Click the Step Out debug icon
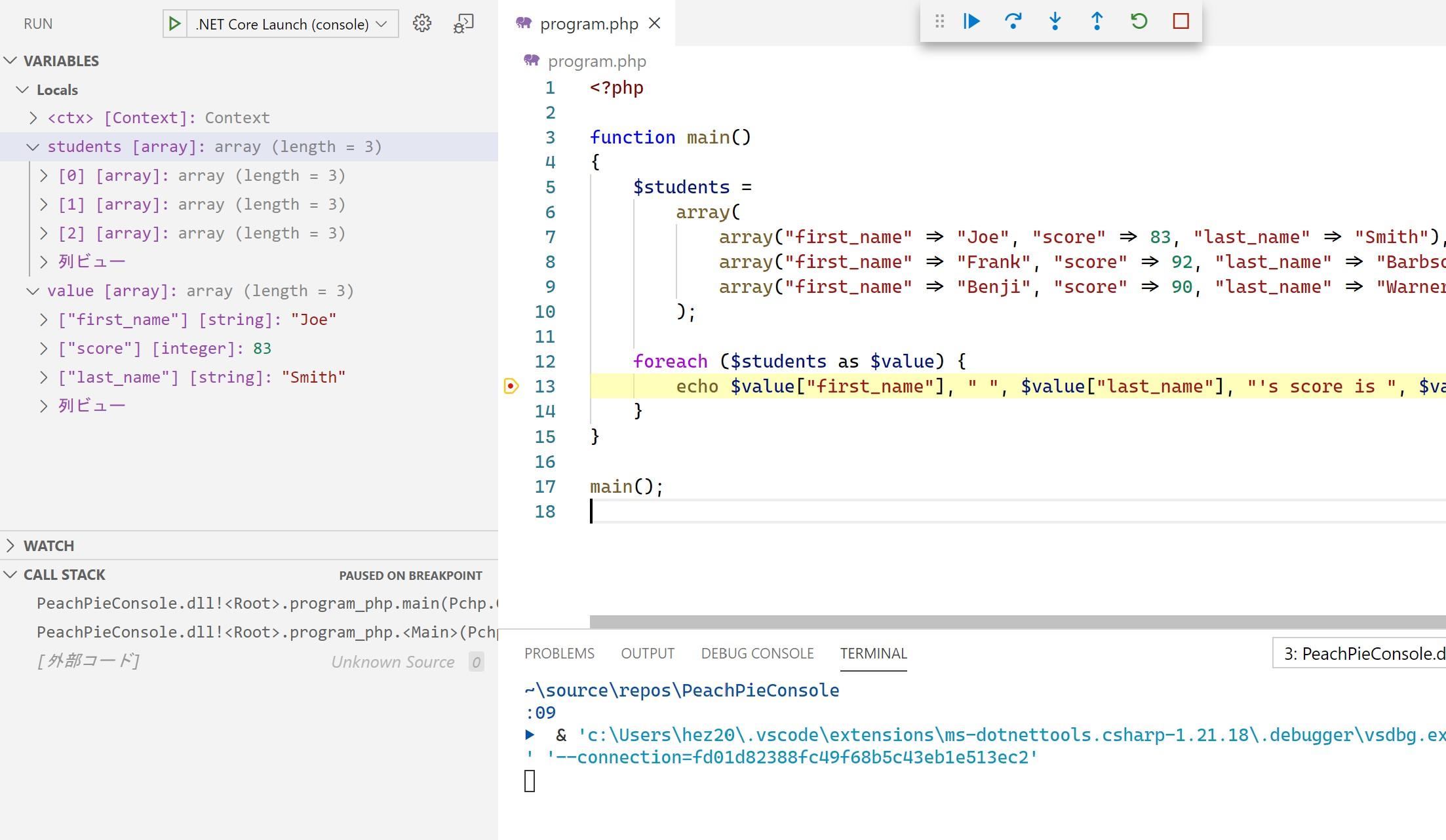 tap(1098, 20)
